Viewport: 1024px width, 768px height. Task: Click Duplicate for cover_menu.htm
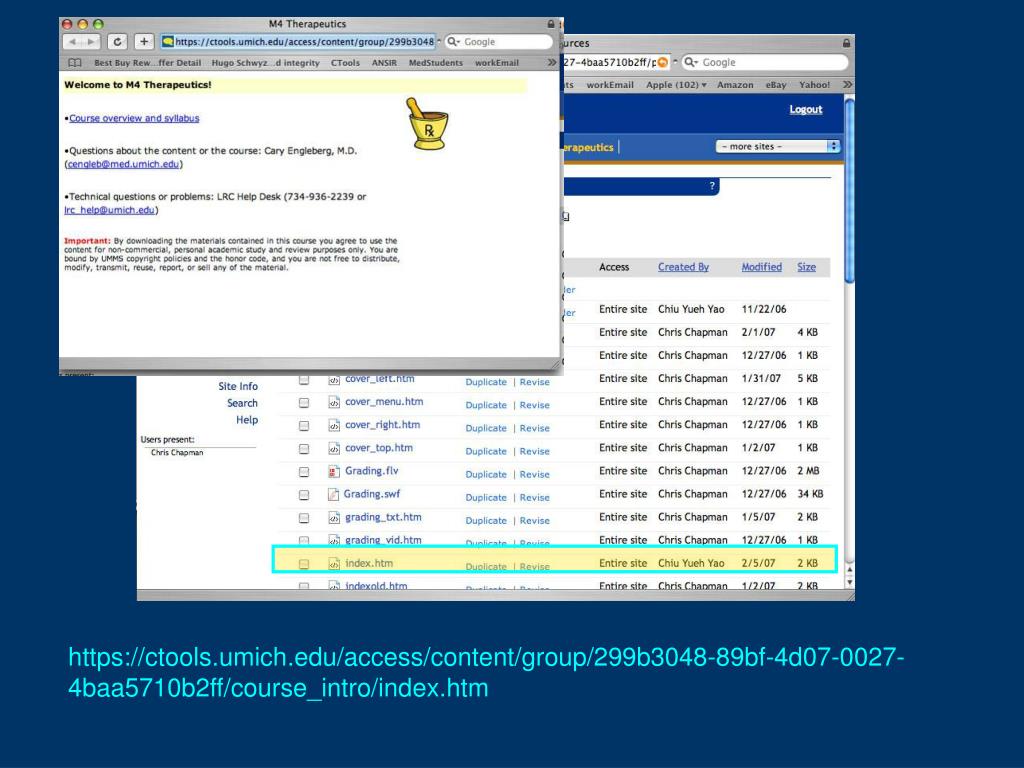(x=486, y=405)
